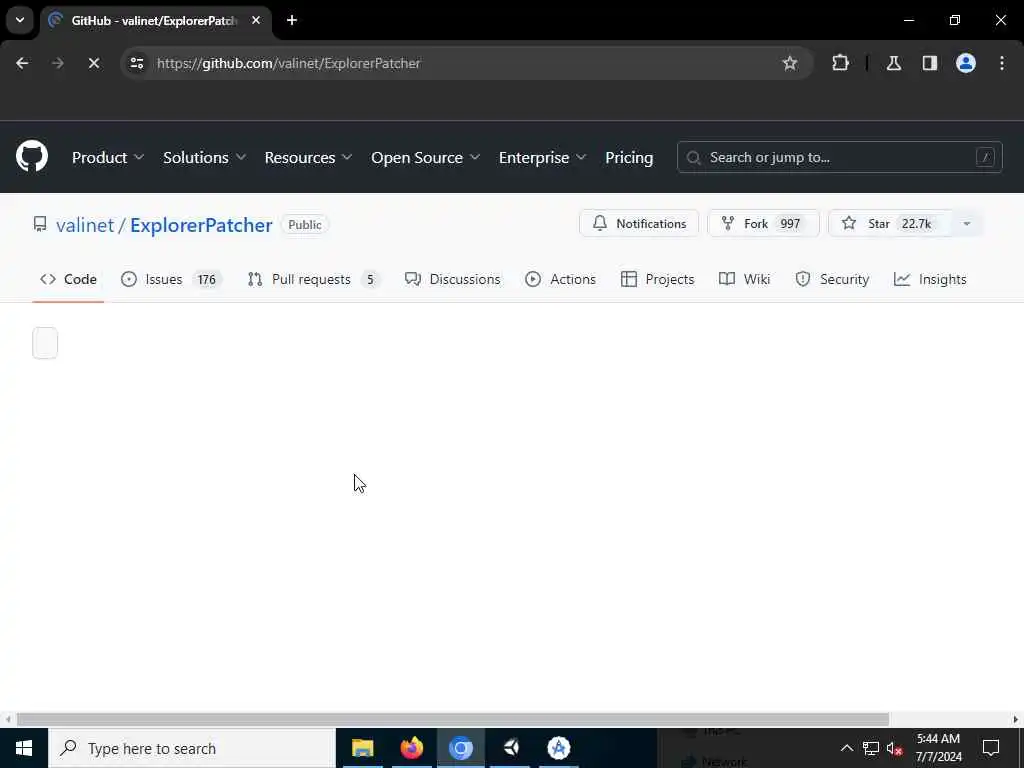This screenshot has height=768, width=1024.
Task: View site information icon in address bar
Action: point(136,63)
